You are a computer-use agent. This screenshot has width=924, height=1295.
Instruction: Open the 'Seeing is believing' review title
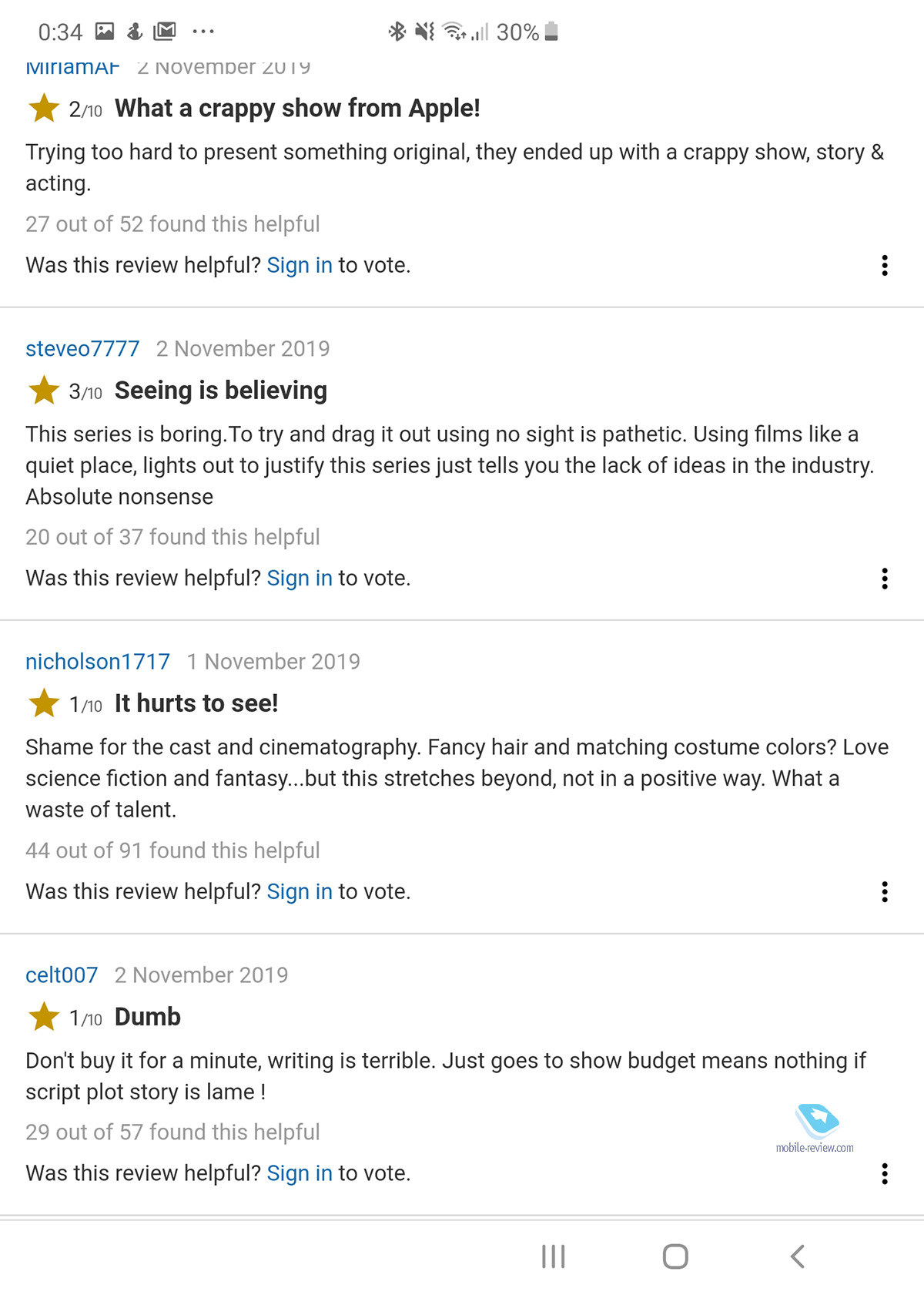[221, 391]
